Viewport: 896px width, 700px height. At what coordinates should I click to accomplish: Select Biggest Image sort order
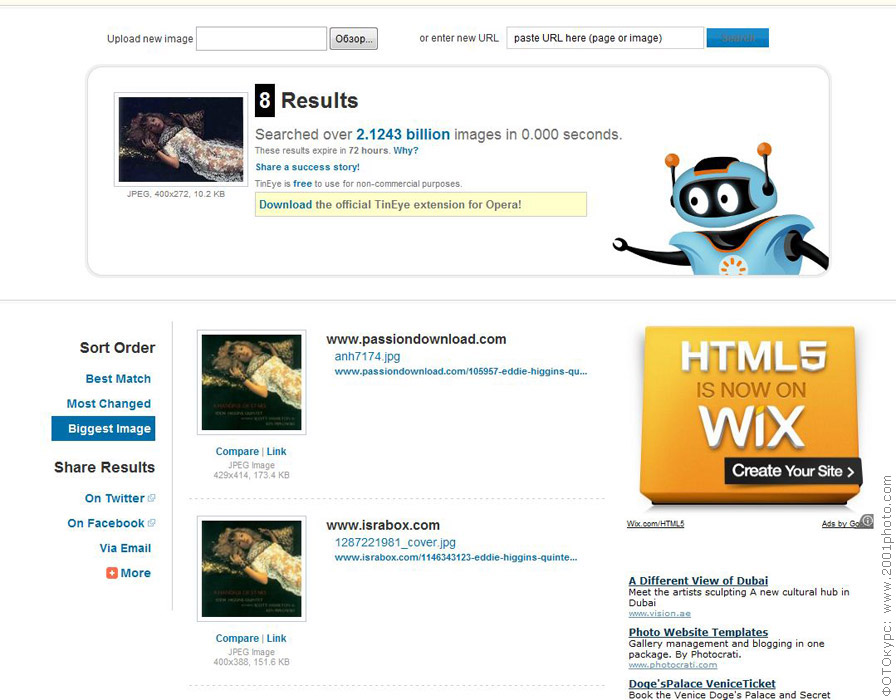coord(103,429)
